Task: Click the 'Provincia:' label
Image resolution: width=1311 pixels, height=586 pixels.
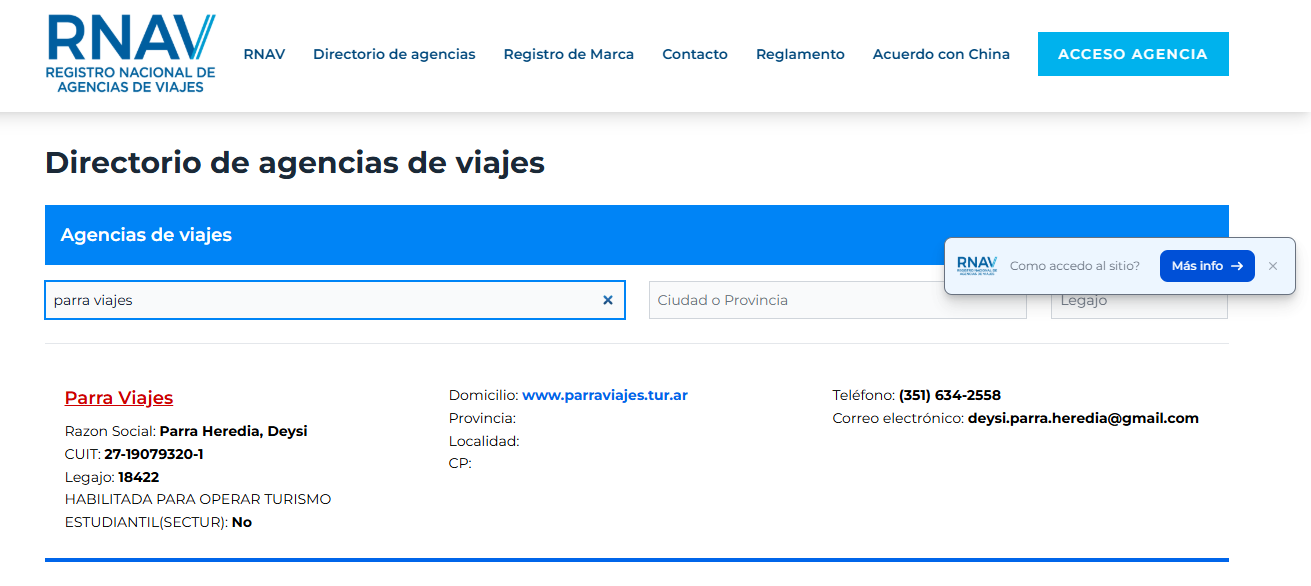Action: point(482,418)
